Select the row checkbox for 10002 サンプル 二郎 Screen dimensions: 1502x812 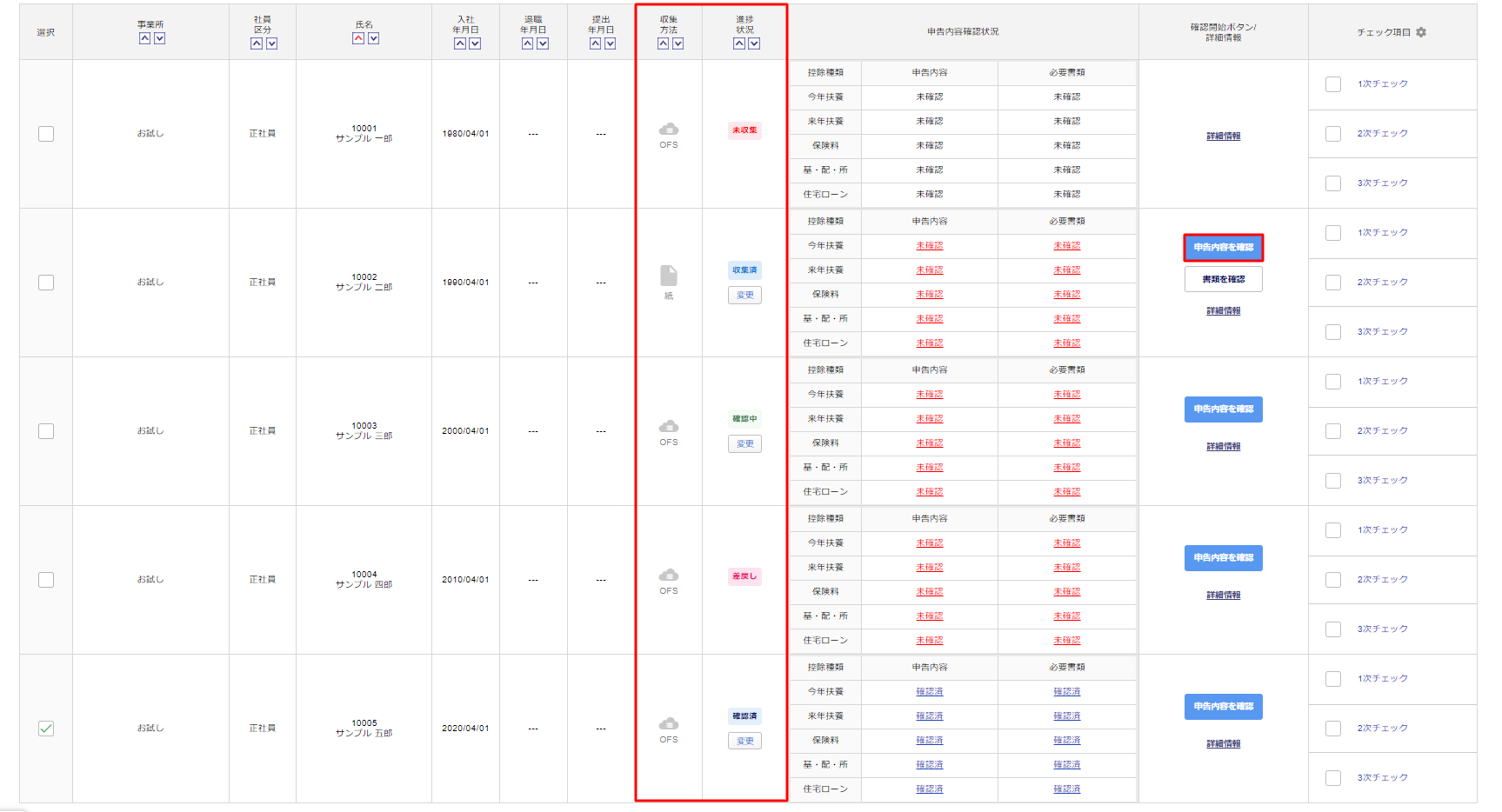click(46, 283)
